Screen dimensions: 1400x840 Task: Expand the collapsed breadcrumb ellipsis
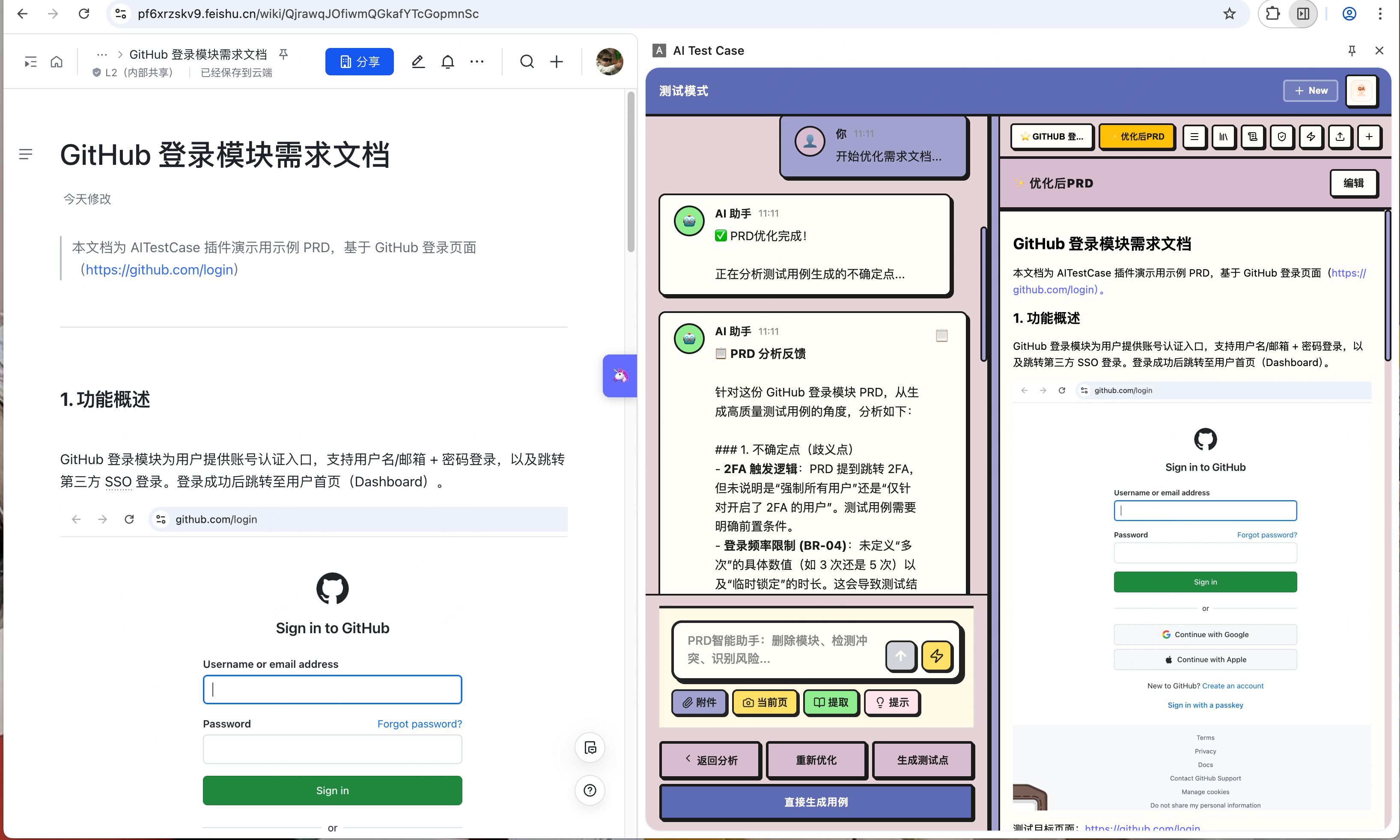pos(102,54)
